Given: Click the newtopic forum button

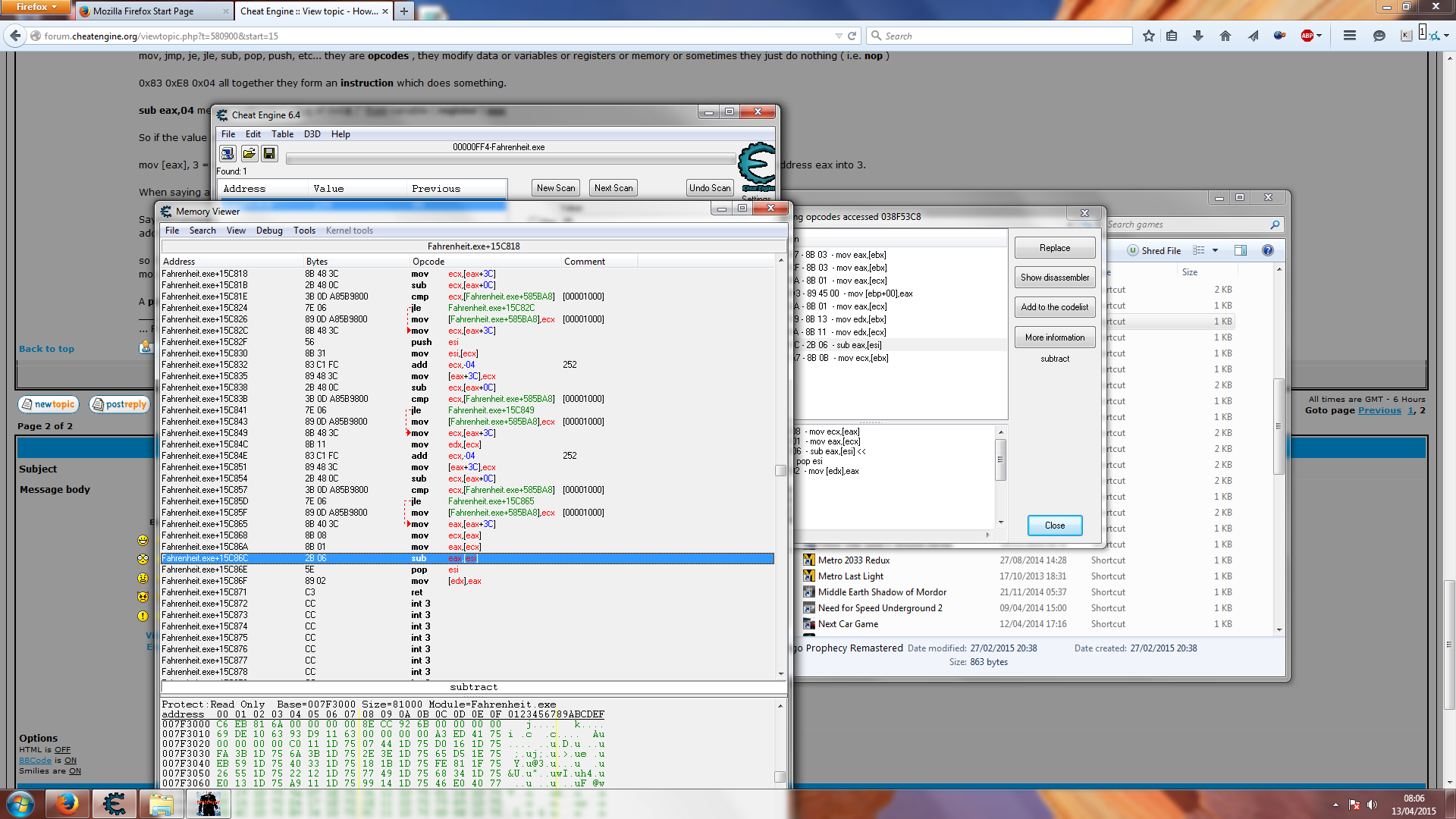Looking at the screenshot, I should click(x=49, y=404).
